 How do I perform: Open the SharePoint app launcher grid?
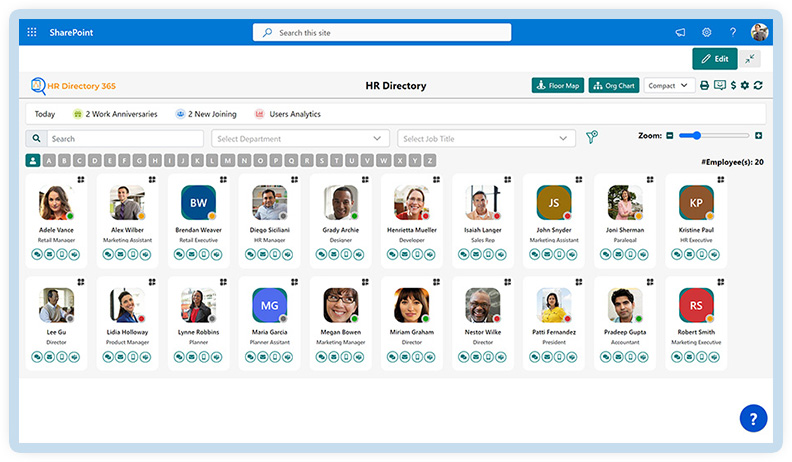(x=32, y=32)
